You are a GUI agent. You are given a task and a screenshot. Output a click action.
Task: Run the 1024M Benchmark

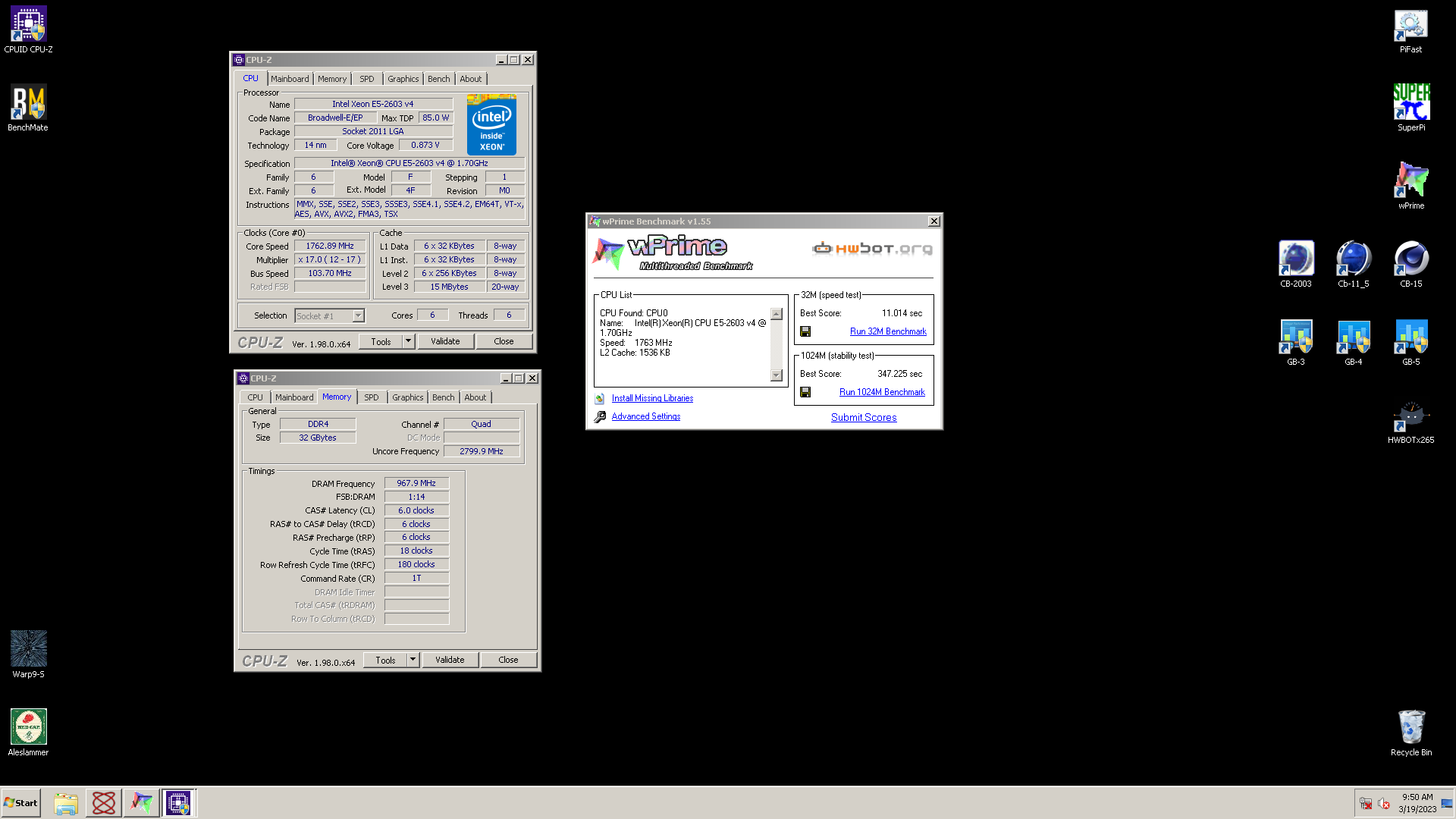(882, 392)
